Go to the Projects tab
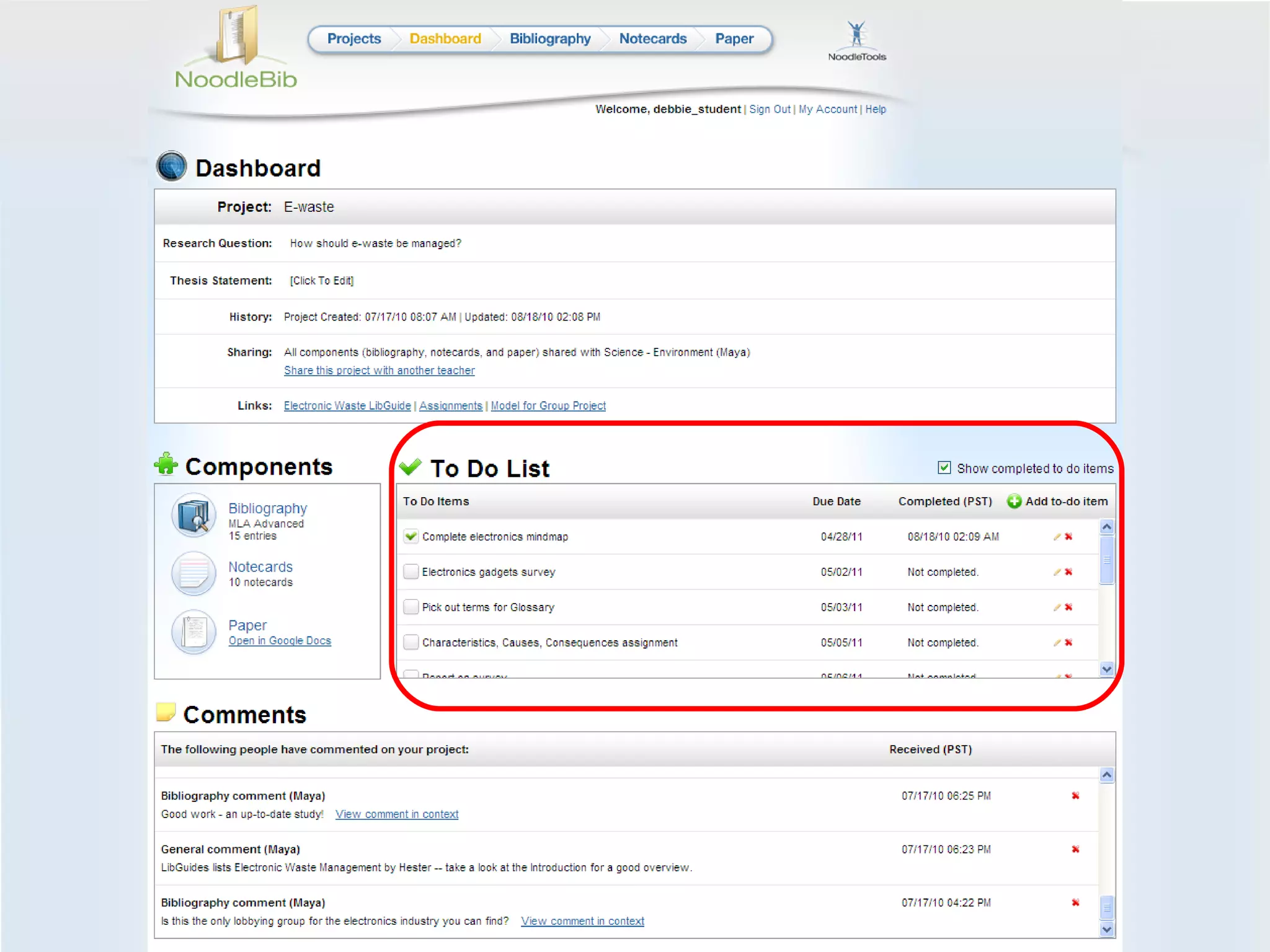1270x952 pixels. click(x=353, y=39)
